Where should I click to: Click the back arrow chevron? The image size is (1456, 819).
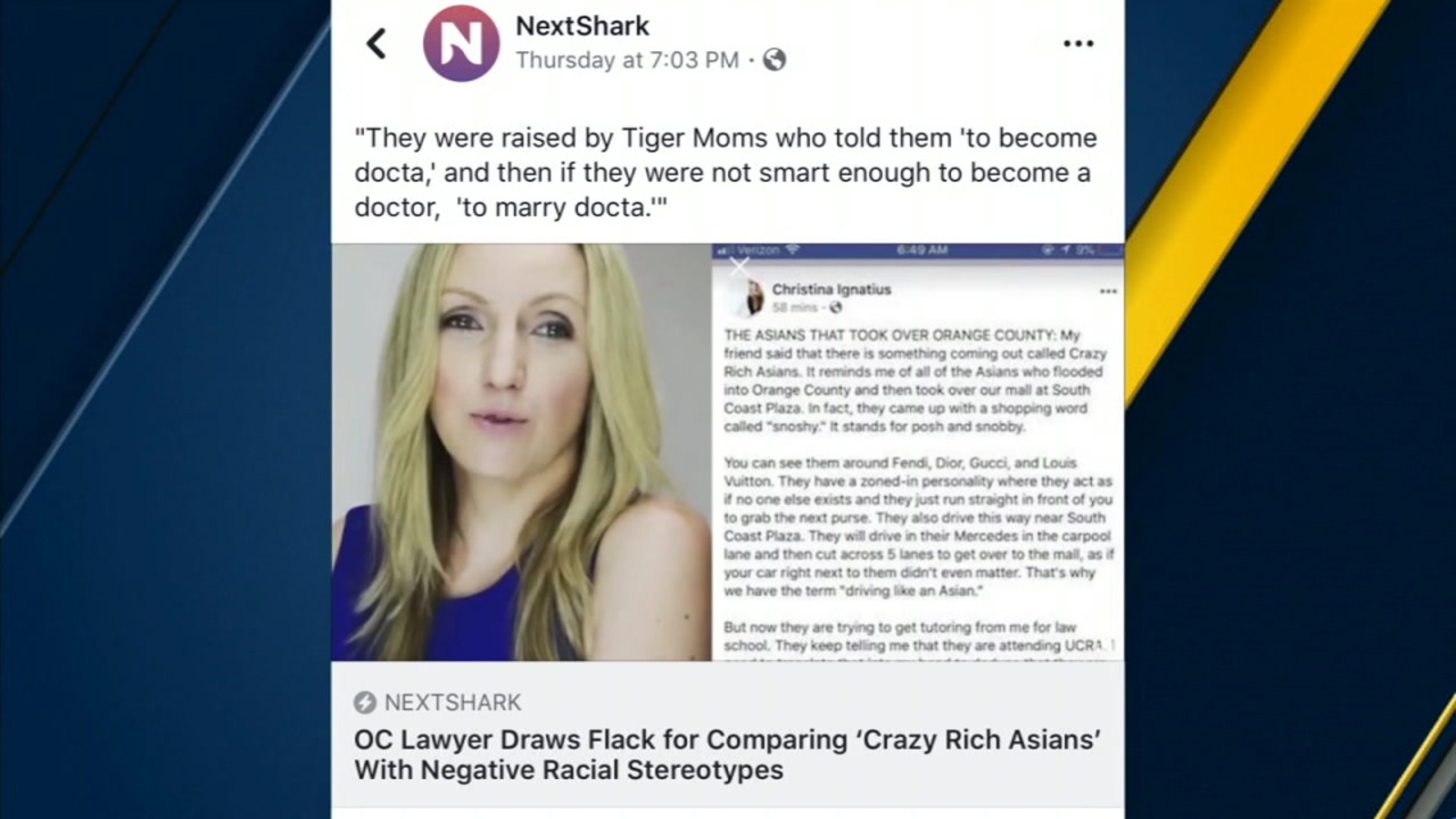click(376, 43)
